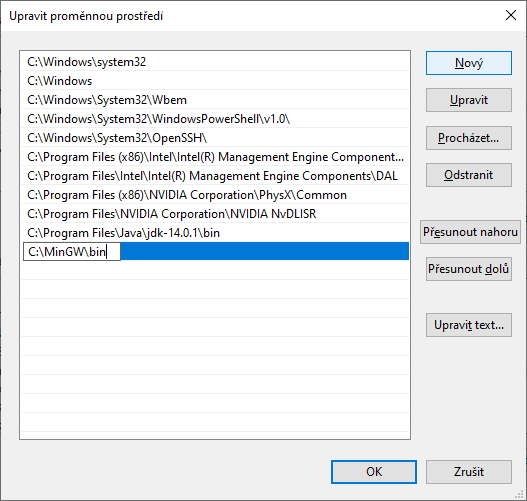The height and width of the screenshot is (501, 527).
Task: Select the WindowsPowerShell\v1.0\ path entry
Action: point(215,119)
